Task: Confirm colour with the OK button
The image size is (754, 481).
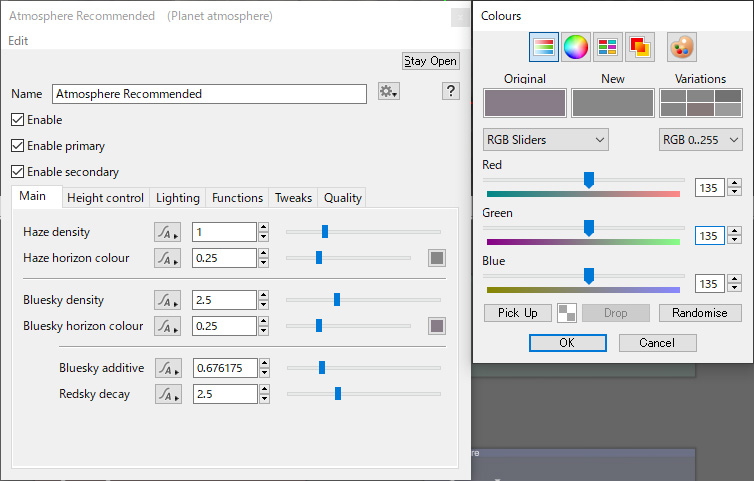Action: pos(567,343)
